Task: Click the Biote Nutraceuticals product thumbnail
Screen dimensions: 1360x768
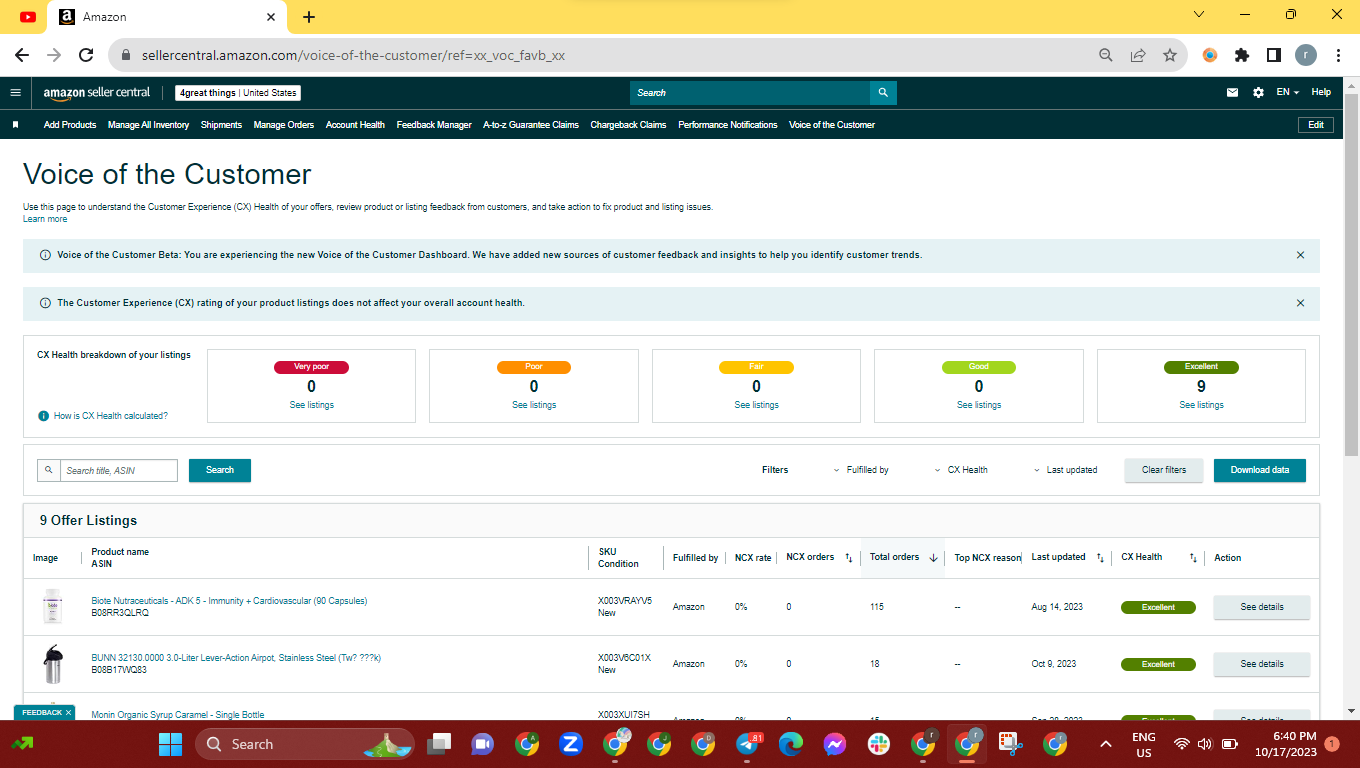Action: coord(52,607)
